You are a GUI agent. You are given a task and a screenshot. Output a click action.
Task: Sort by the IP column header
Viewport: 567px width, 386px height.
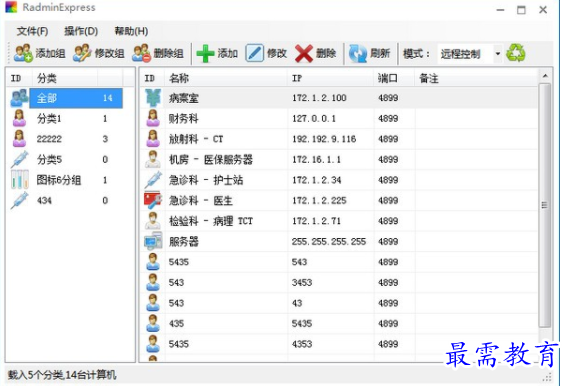coord(331,78)
